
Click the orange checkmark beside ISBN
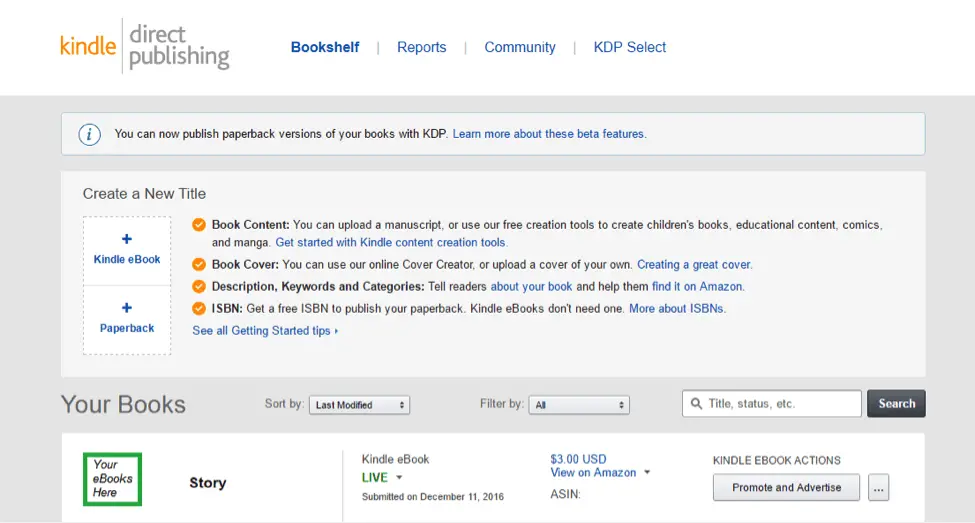pos(199,308)
